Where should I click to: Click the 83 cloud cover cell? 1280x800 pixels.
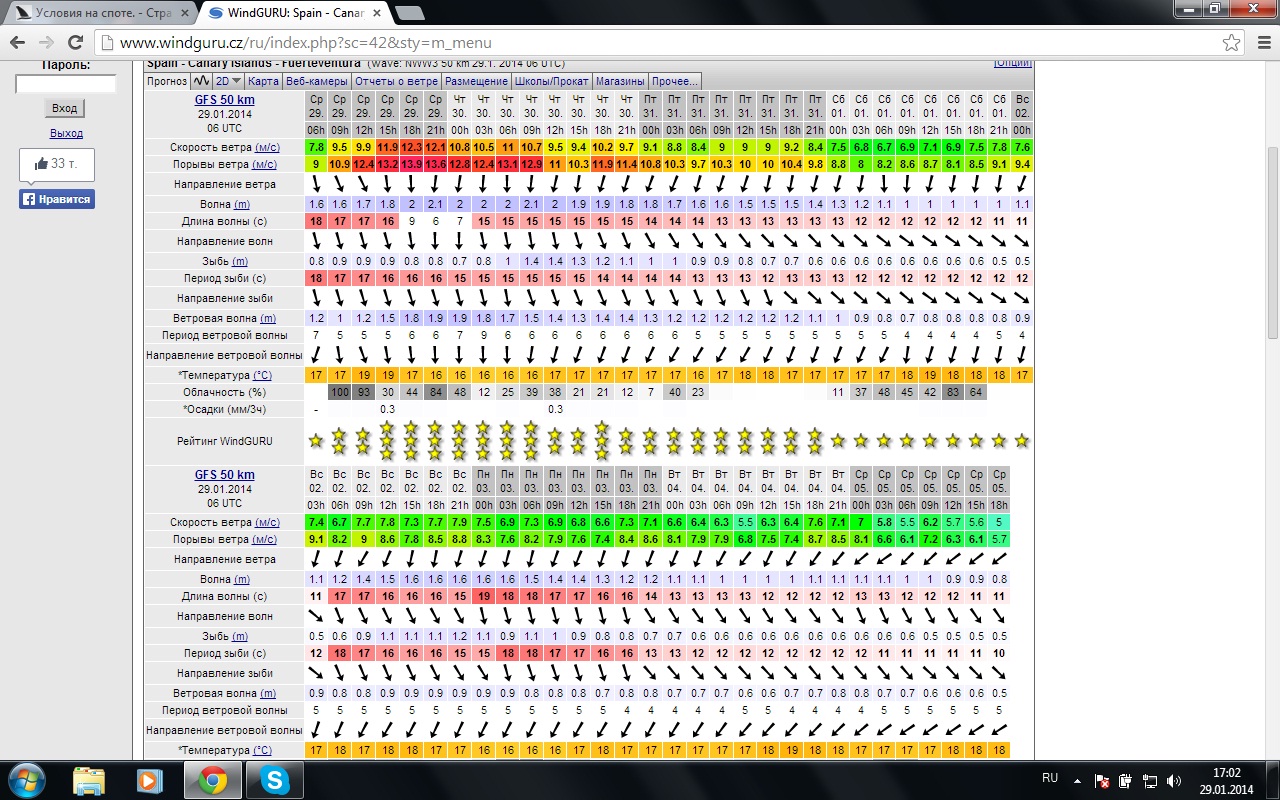[x=953, y=392]
